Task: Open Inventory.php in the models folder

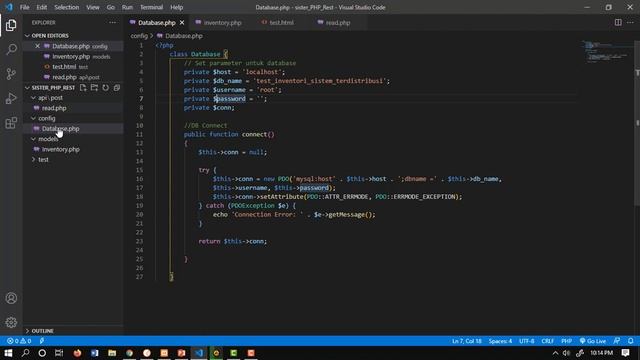Action: click(x=61, y=149)
